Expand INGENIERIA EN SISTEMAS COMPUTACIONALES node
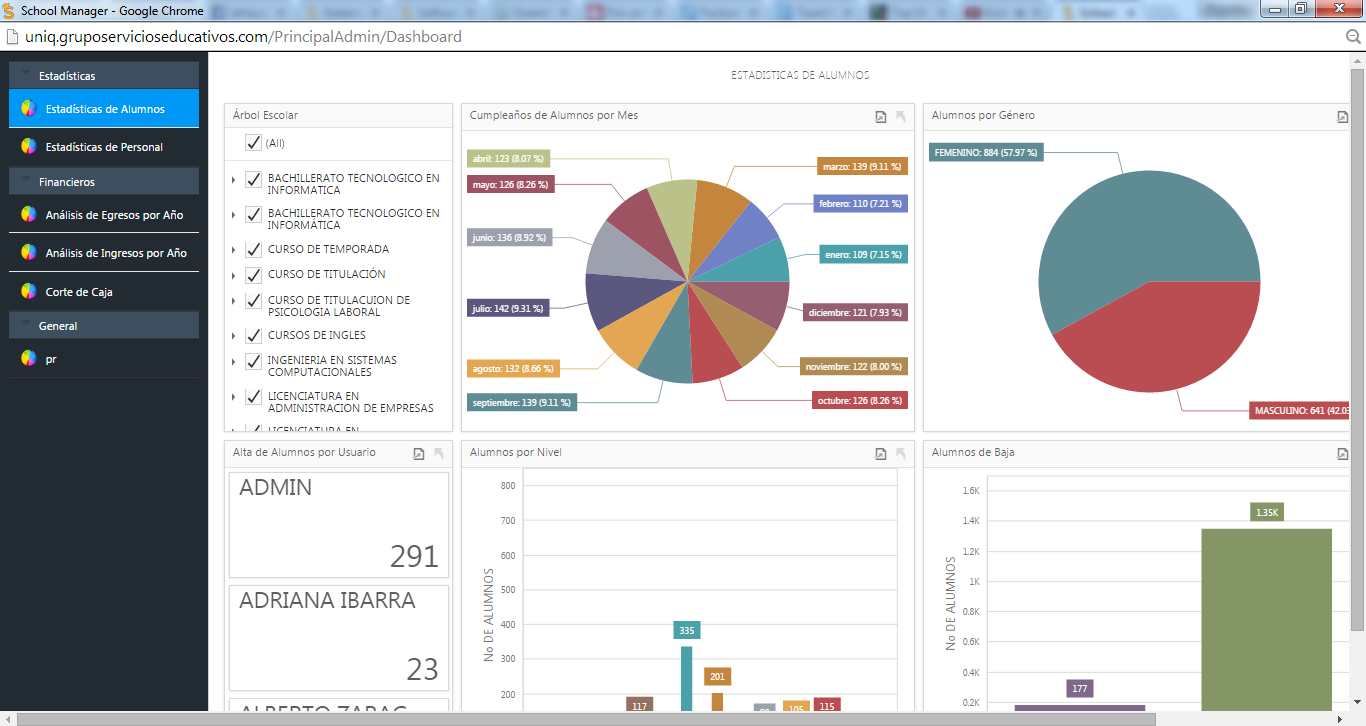1366x726 pixels. pos(234,361)
